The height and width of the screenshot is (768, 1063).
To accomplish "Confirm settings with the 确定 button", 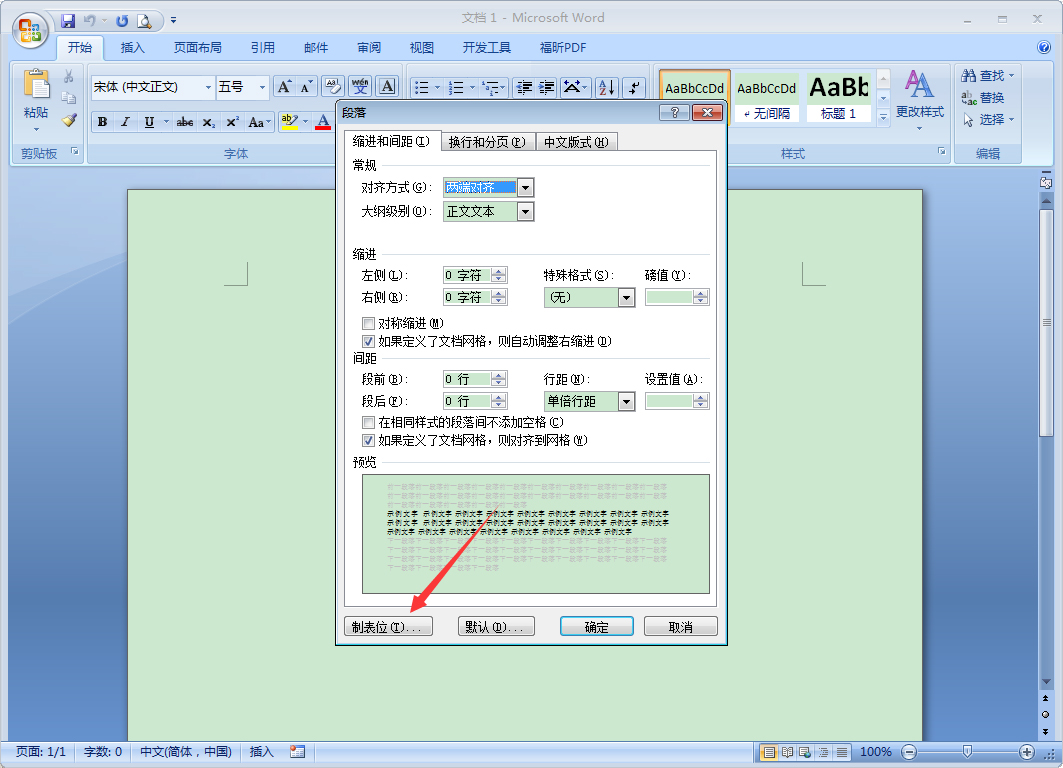I will (x=596, y=626).
